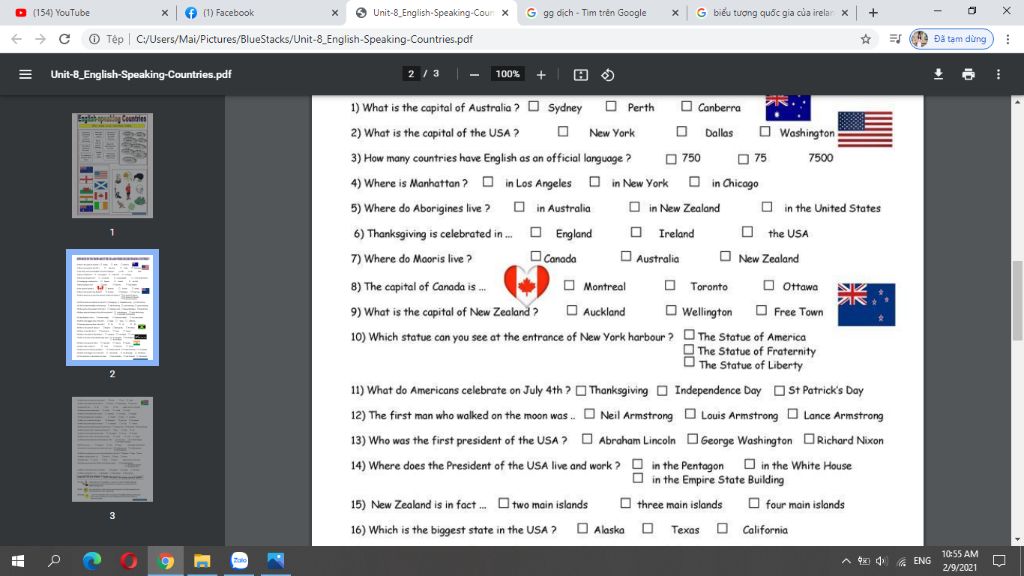
Task: Show hidden system tray icons
Action: coord(846,561)
